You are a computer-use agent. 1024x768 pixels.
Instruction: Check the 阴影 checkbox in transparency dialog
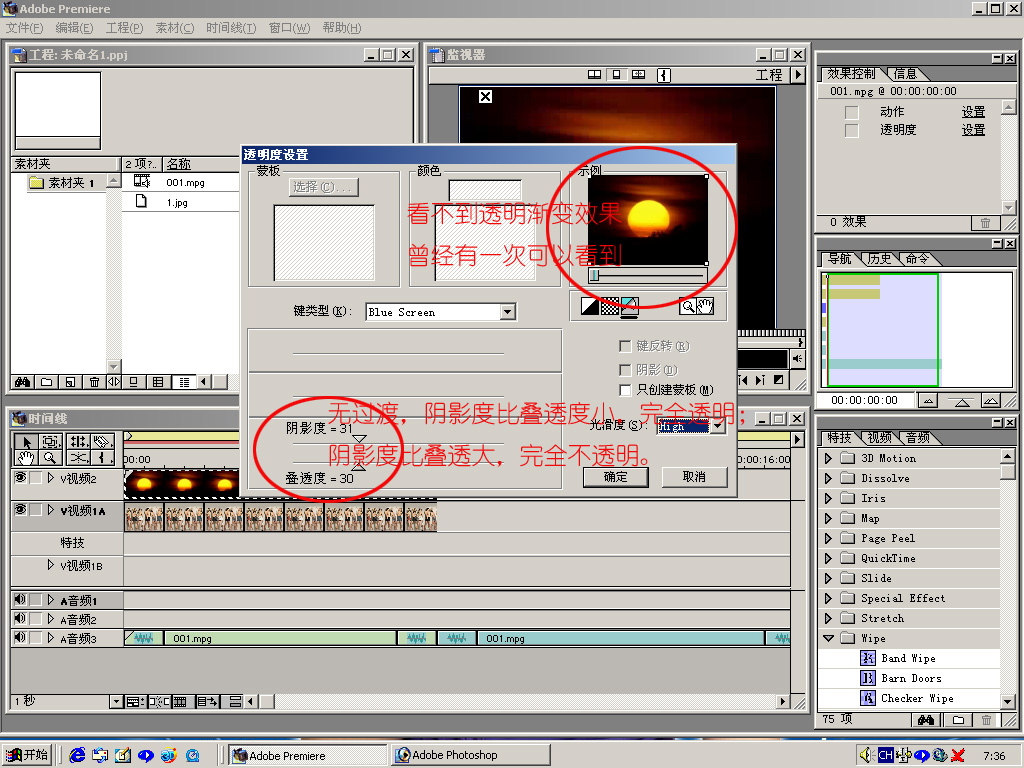coord(625,370)
